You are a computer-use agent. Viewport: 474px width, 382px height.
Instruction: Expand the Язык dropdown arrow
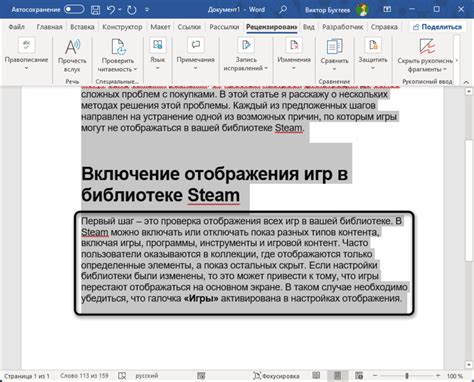(157, 68)
